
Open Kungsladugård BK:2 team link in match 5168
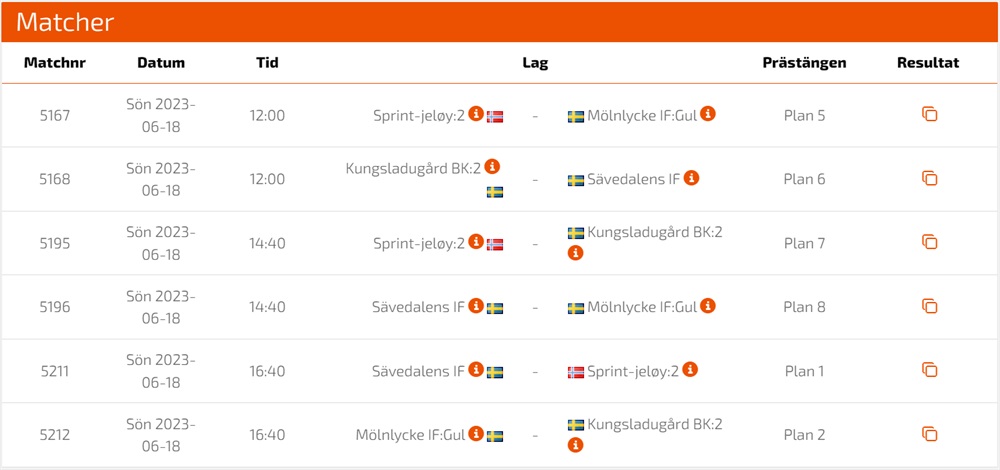click(413, 168)
